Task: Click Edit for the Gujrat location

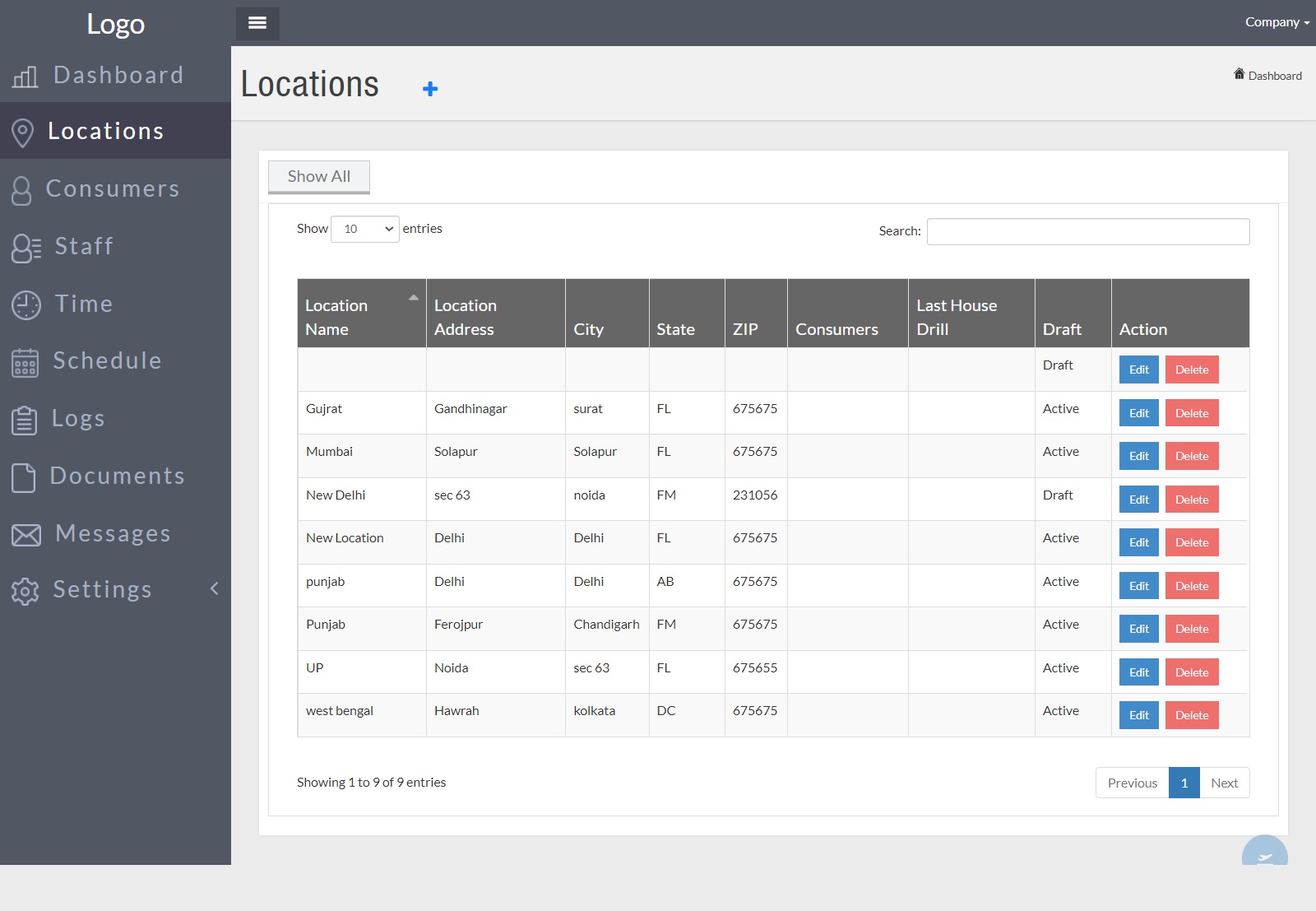Action: [x=1139, y=413]
